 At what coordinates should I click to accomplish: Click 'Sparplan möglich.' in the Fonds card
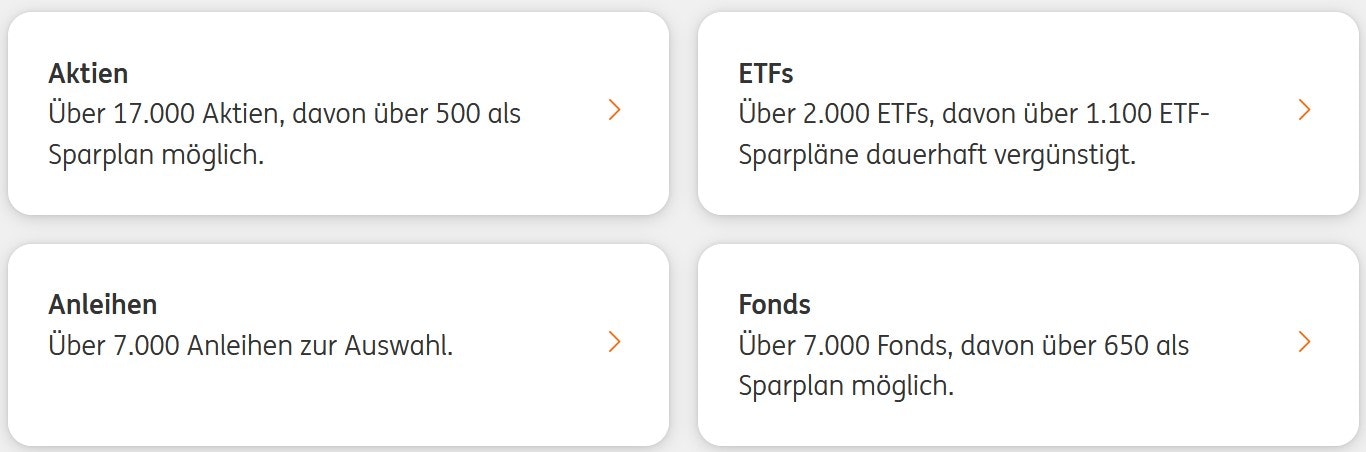(x=846, y=386)
